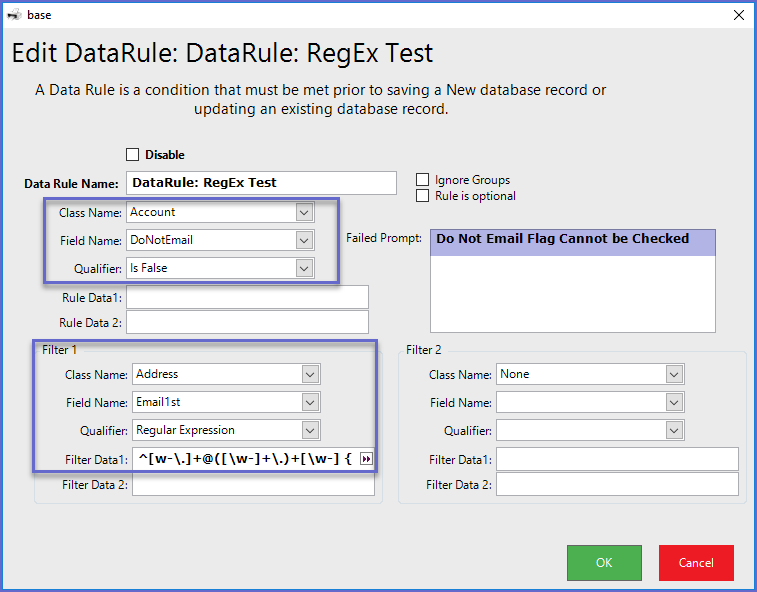Click the app icon in title bar
Screen dimensions: 757x592
point(14,15)
